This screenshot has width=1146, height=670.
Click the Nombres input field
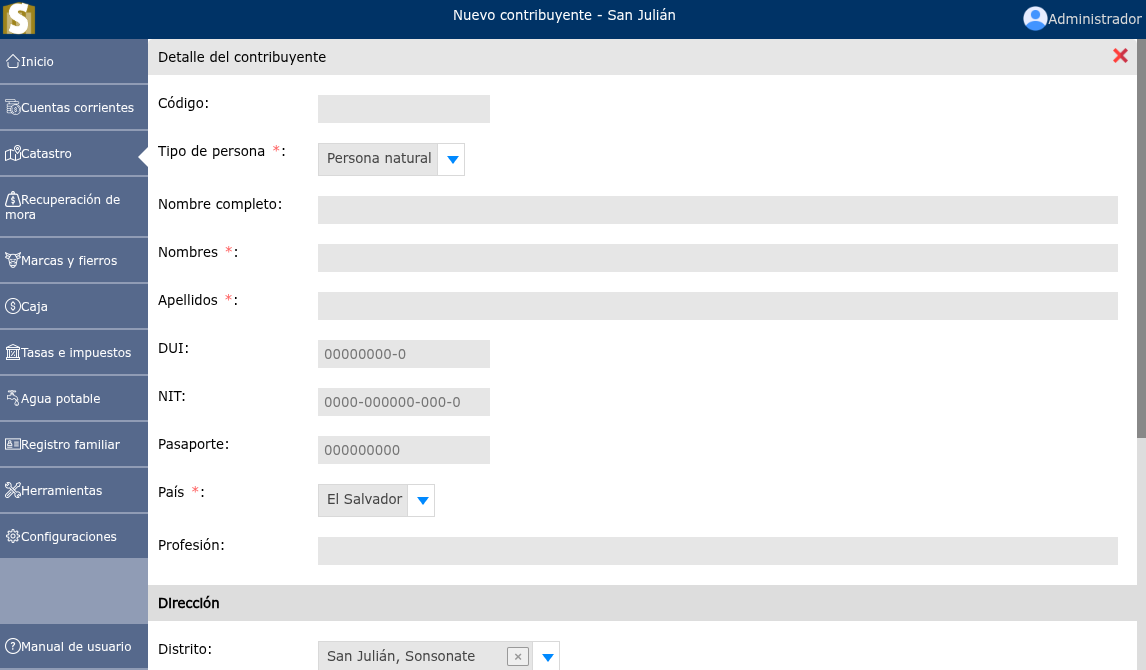(717, 258)
